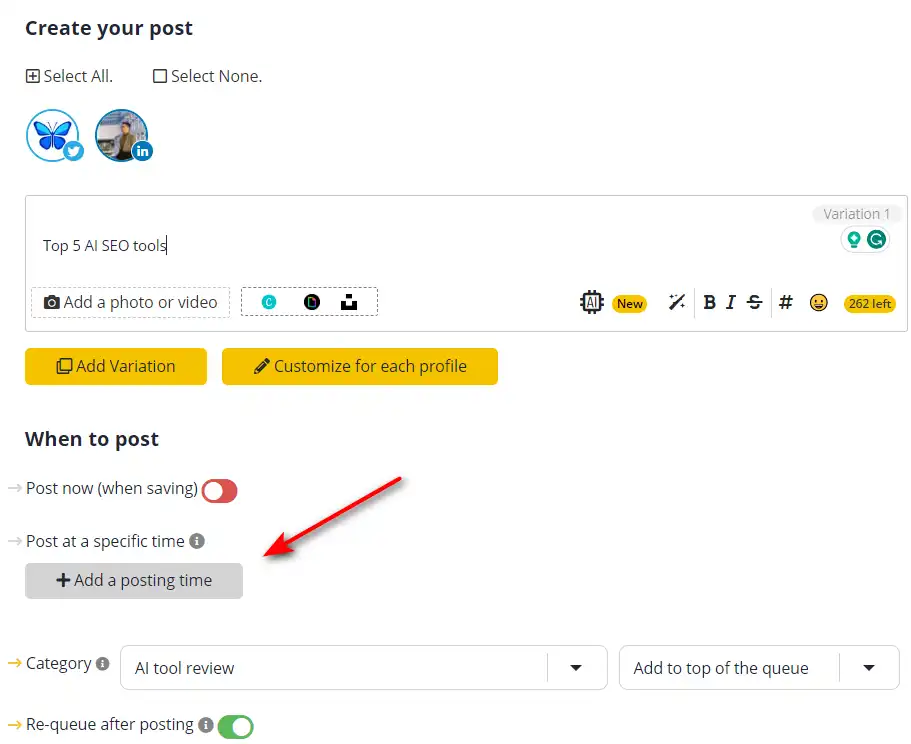Click info icon beside Post at specific time
Screen dimensions: 911x744
click(x=197, y=541)
